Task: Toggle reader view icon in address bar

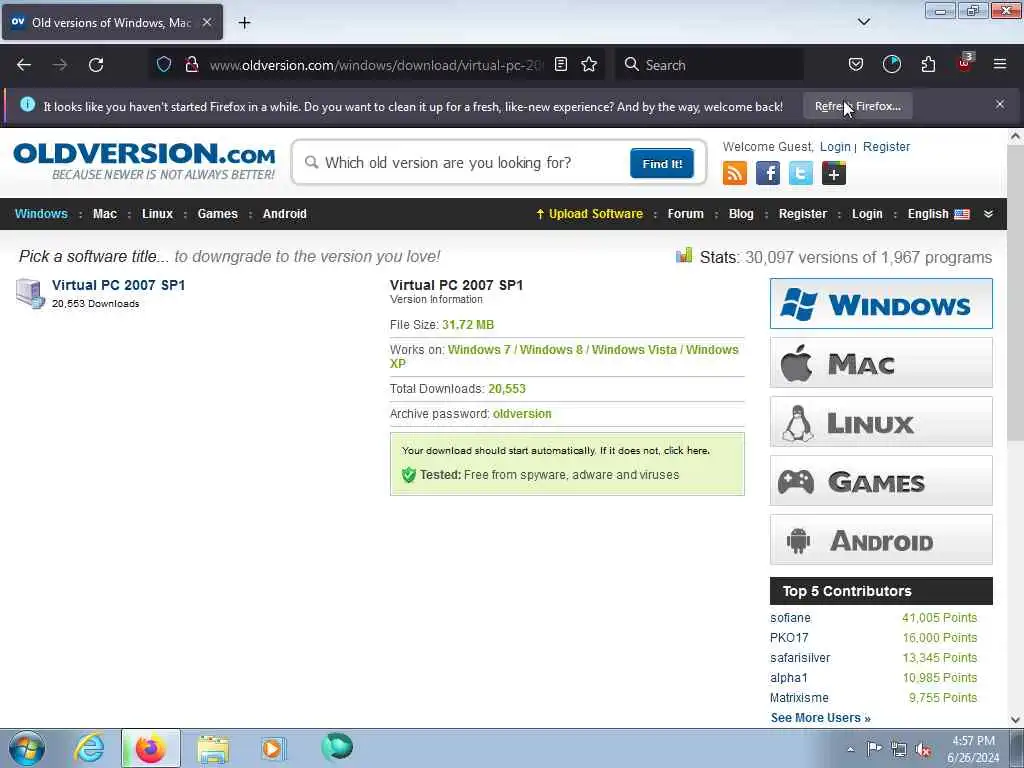Action: (x=560, y=65)
